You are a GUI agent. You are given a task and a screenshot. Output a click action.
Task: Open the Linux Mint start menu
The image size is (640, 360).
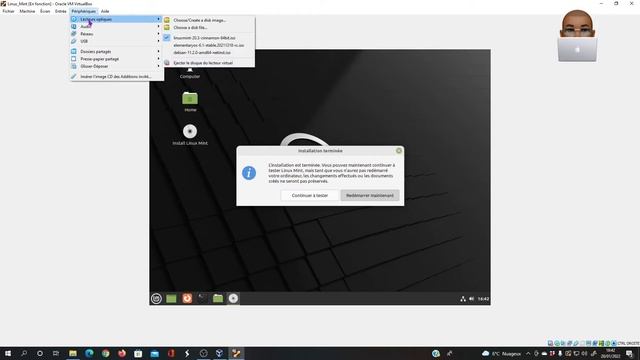pos(156,299)
